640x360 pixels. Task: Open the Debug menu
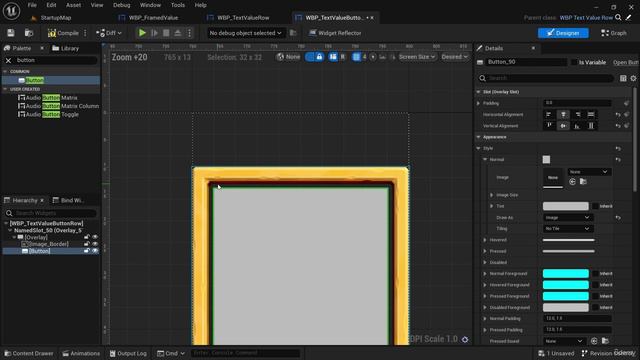[122, 5]
